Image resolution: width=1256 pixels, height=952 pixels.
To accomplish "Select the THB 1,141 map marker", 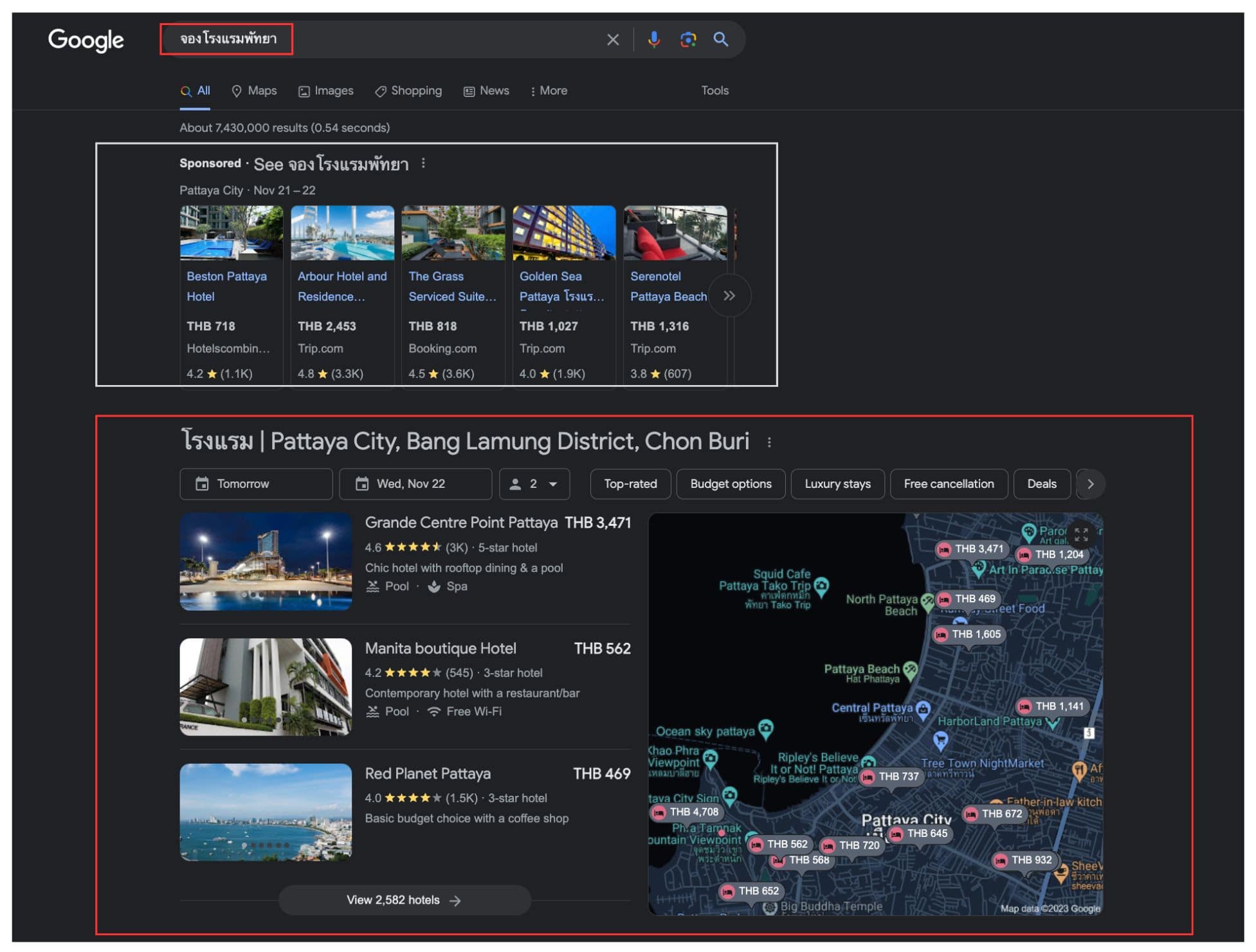I will pos(1053,706).
